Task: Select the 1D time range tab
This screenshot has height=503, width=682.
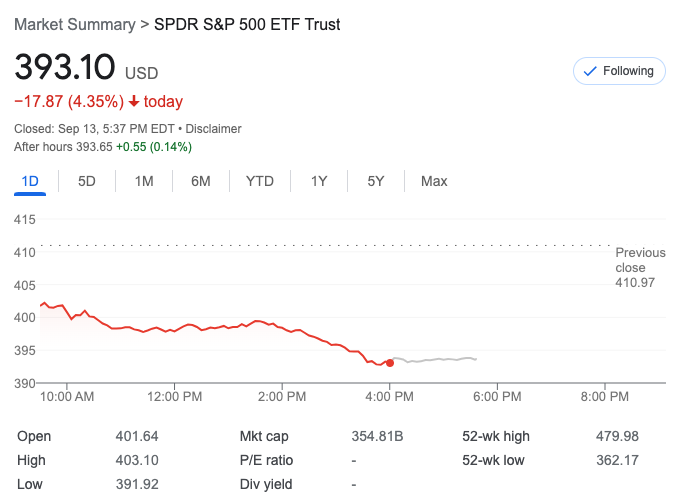Action: pyautogui.click(x=30, y=181)
